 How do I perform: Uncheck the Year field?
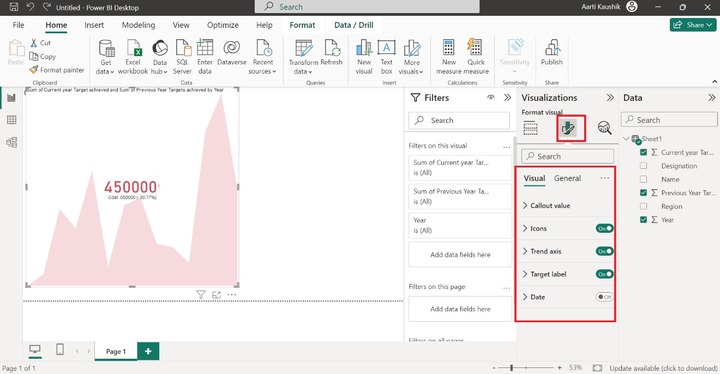(x=643, y=220)
